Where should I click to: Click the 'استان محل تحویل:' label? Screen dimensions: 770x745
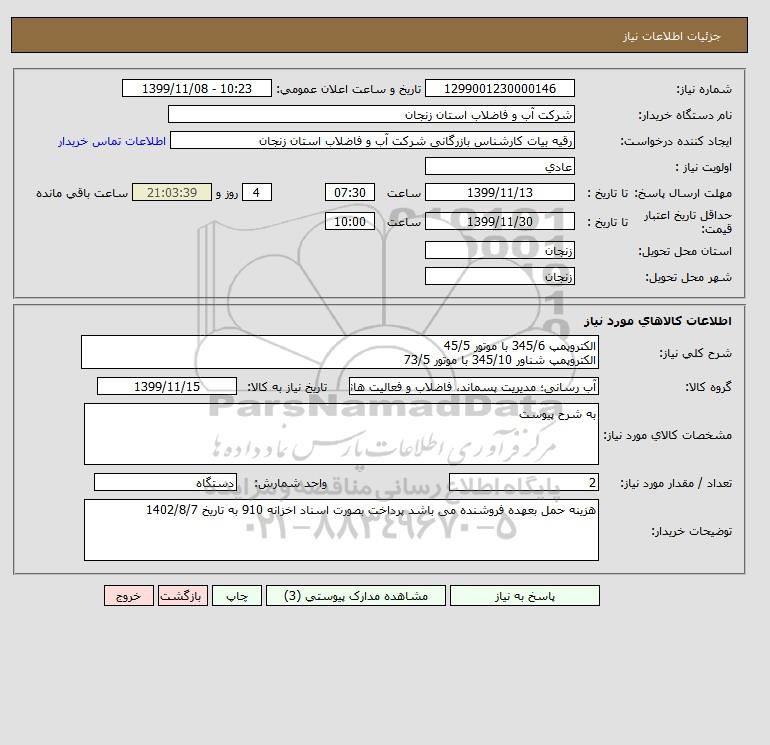point(685,251)
